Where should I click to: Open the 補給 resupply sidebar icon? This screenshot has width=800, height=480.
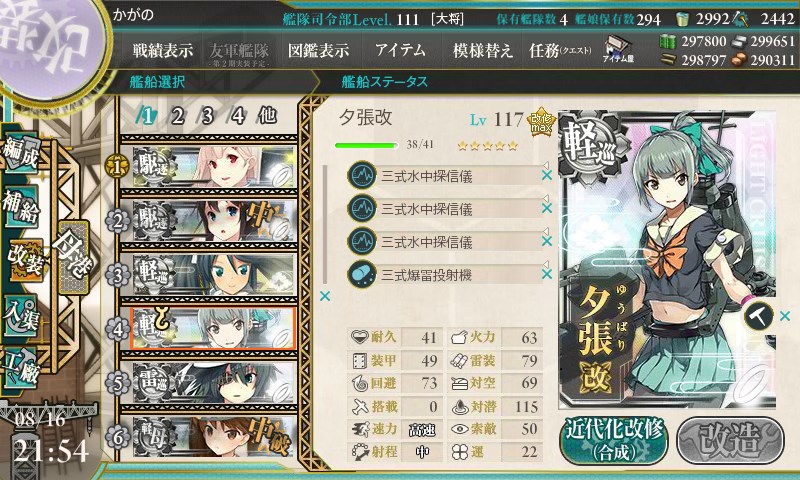(x=21, y=206)
